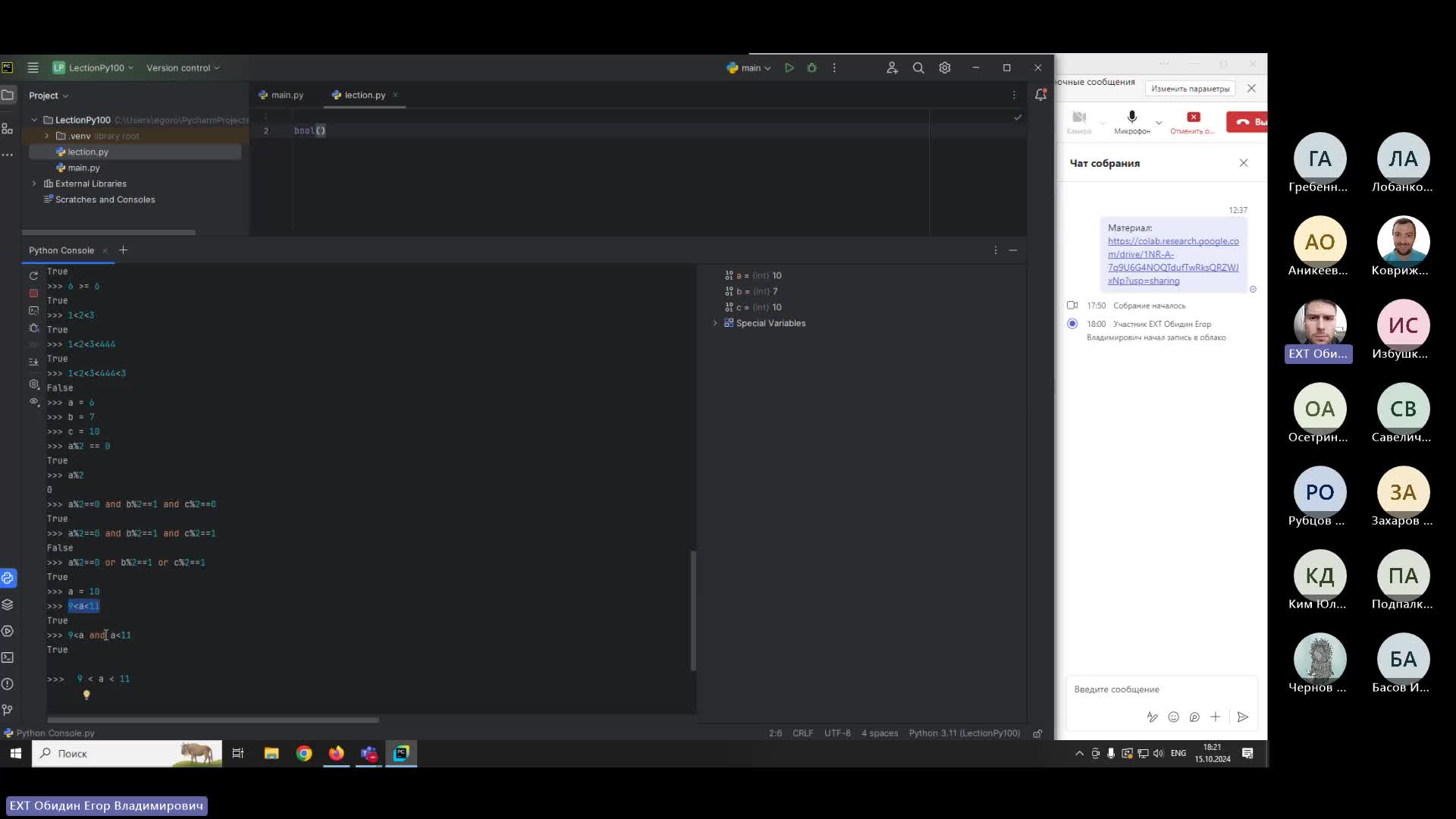
Task: Open Structure tool window in left sidebar
Action: (8, 128)
